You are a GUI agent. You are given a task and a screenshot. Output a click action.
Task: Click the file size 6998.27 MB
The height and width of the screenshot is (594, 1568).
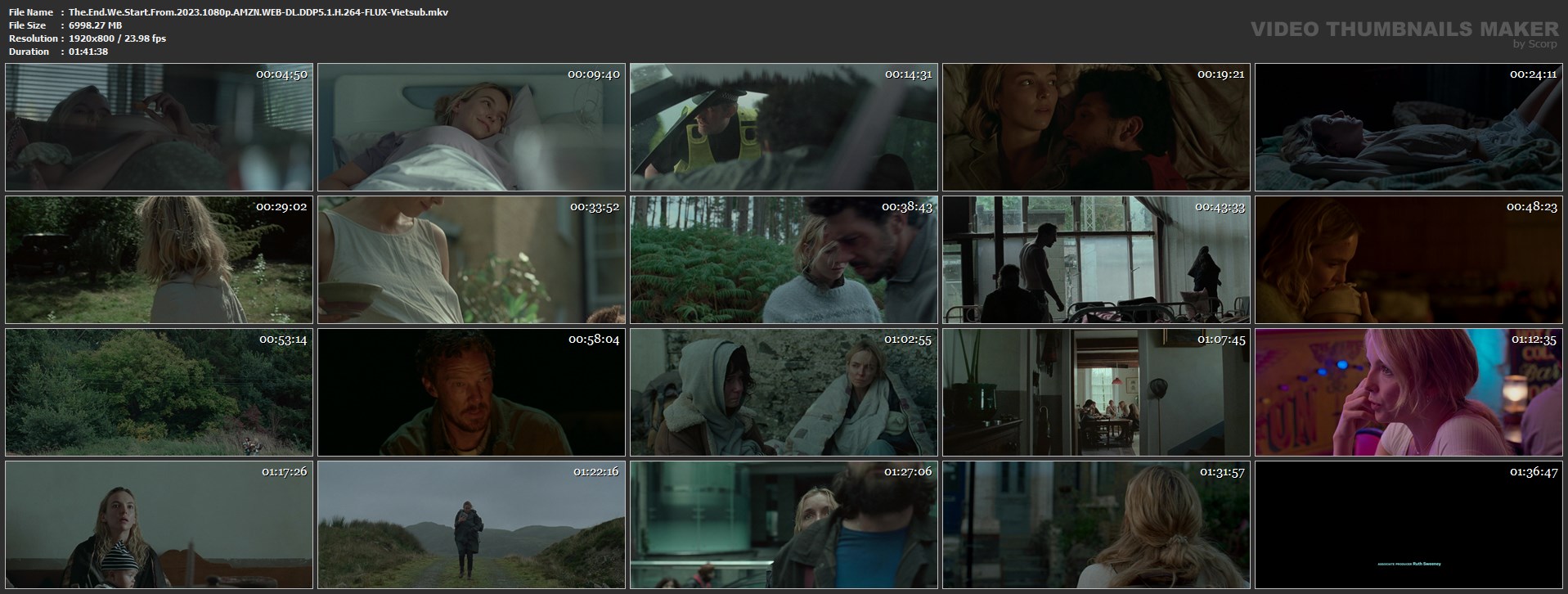click(96, 25)
